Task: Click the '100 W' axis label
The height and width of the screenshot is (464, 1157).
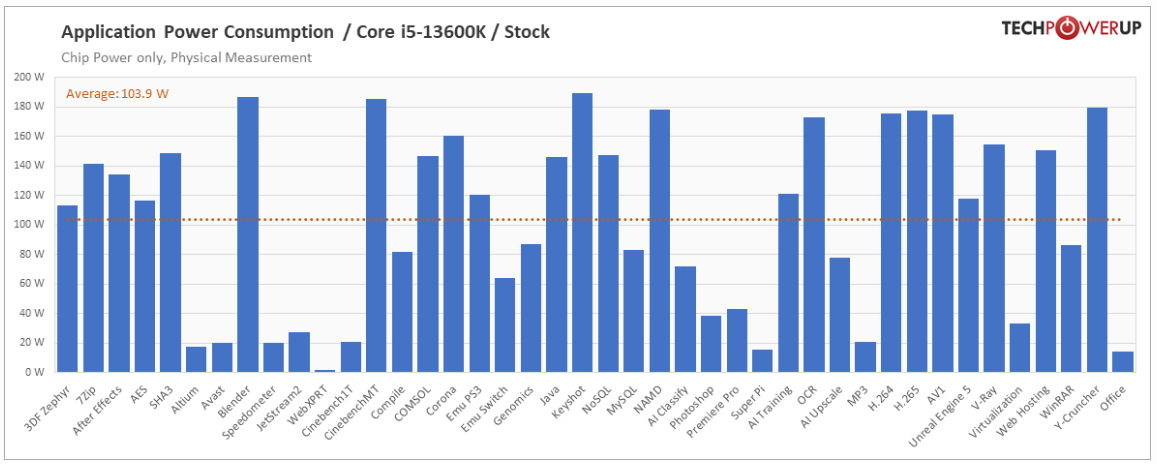Action: (x=30, y=224)
